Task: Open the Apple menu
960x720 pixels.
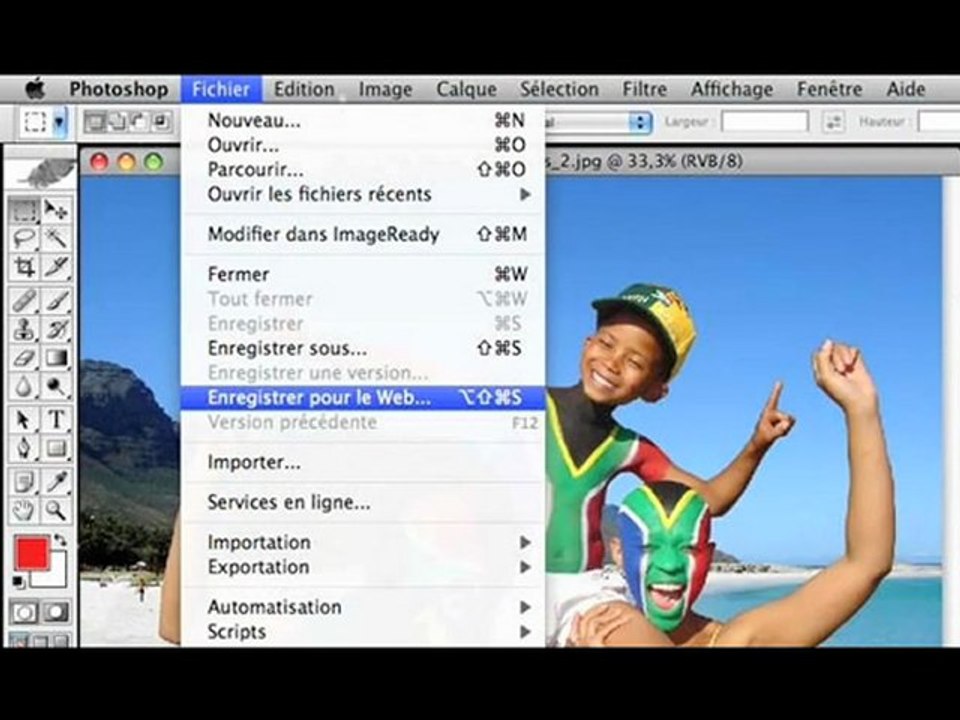Action: [x=35, y=89]
